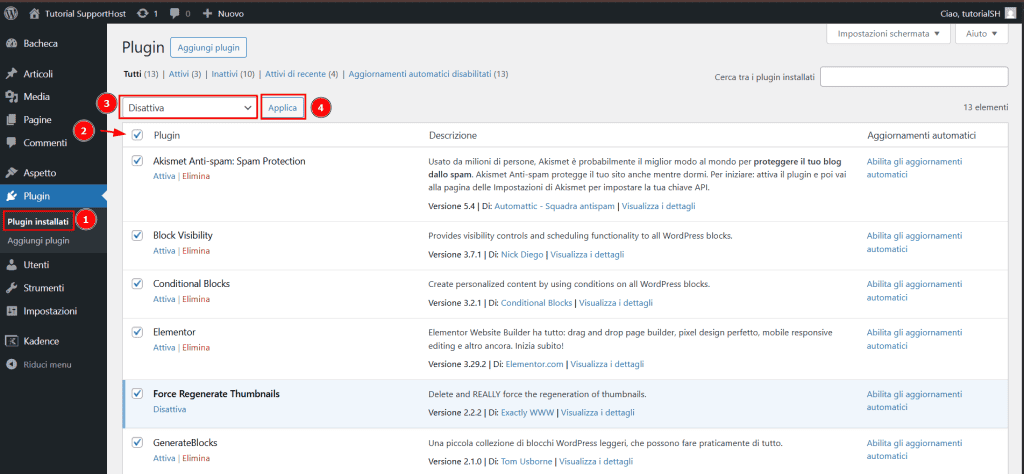Click the Bacheca dashboard icon
Viewport: 1024px width, 474px height.
[x=11, y=44]
